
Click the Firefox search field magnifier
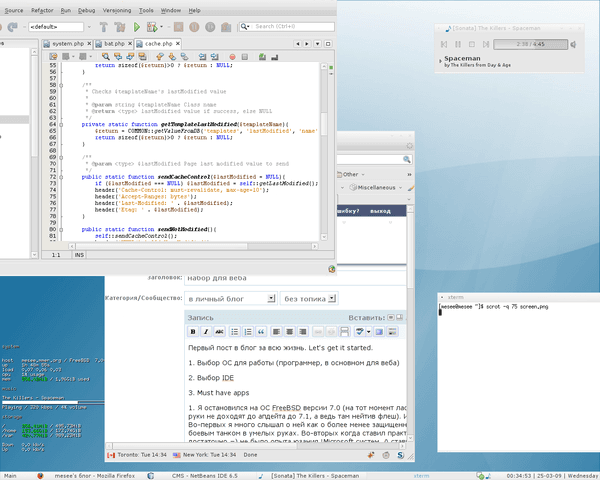pyautogui.click(x=406, y=159)
